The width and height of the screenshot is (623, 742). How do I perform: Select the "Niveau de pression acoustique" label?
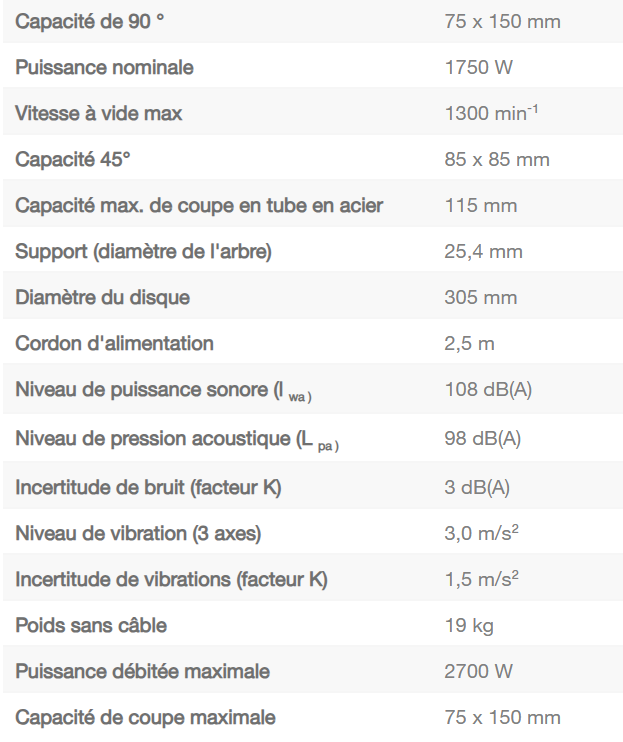coord(177,438)
